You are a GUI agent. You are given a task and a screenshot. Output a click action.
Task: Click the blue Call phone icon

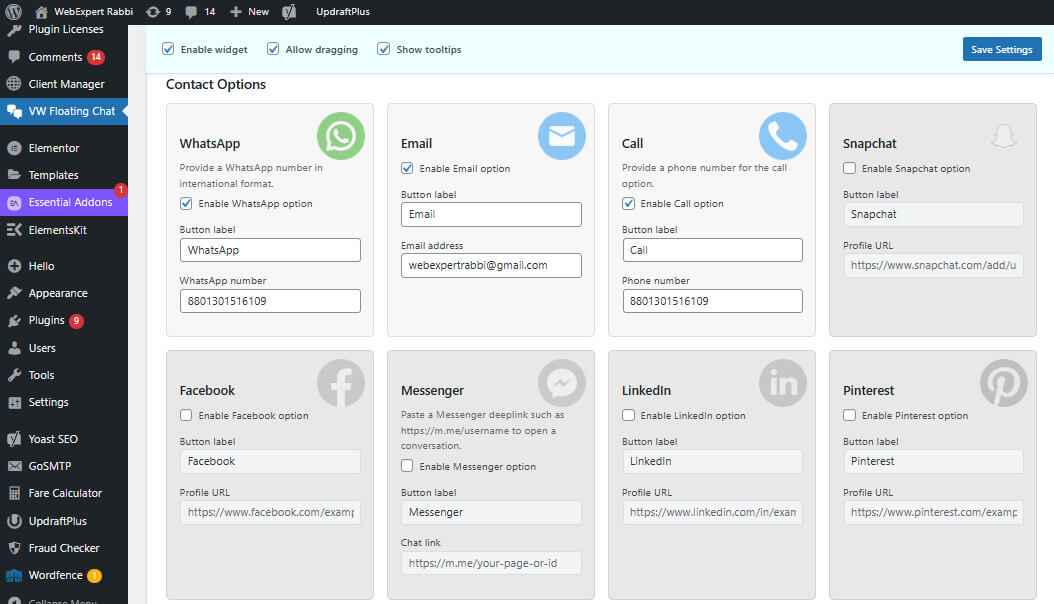coord(782,136)
